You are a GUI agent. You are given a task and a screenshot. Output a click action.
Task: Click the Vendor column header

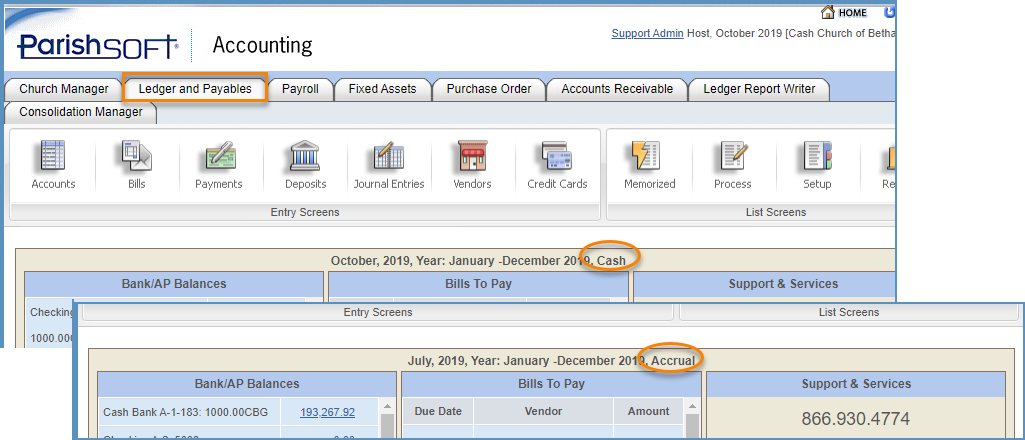[x=543, y=411]
